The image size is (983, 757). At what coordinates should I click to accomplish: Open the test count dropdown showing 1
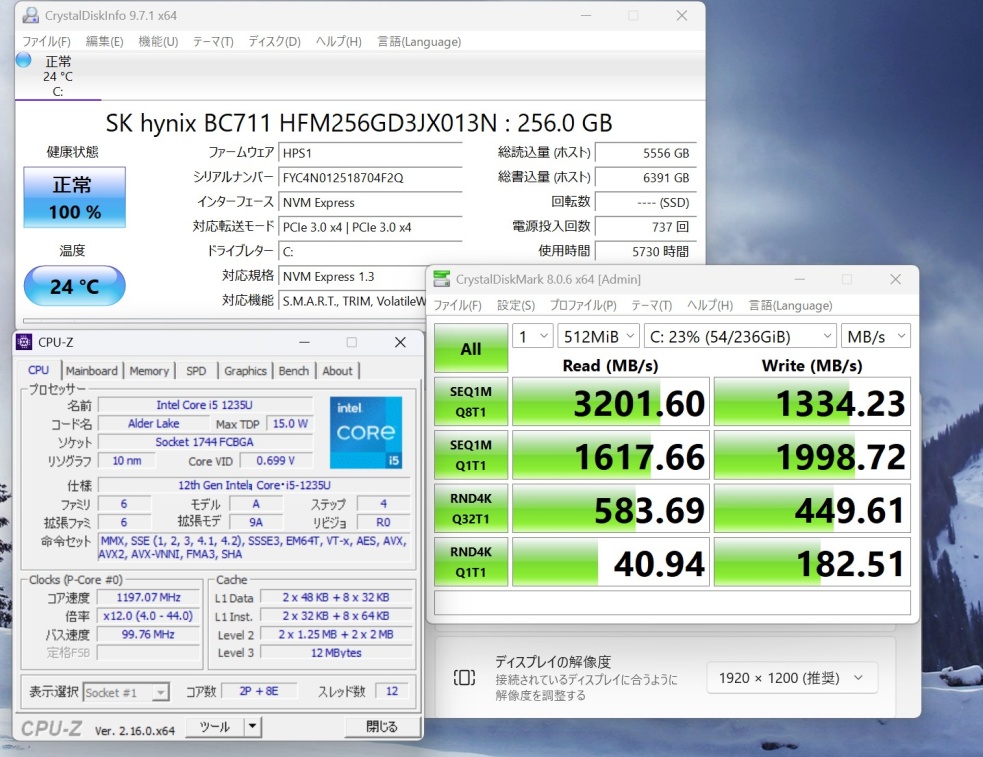click(x=532, y=336)
